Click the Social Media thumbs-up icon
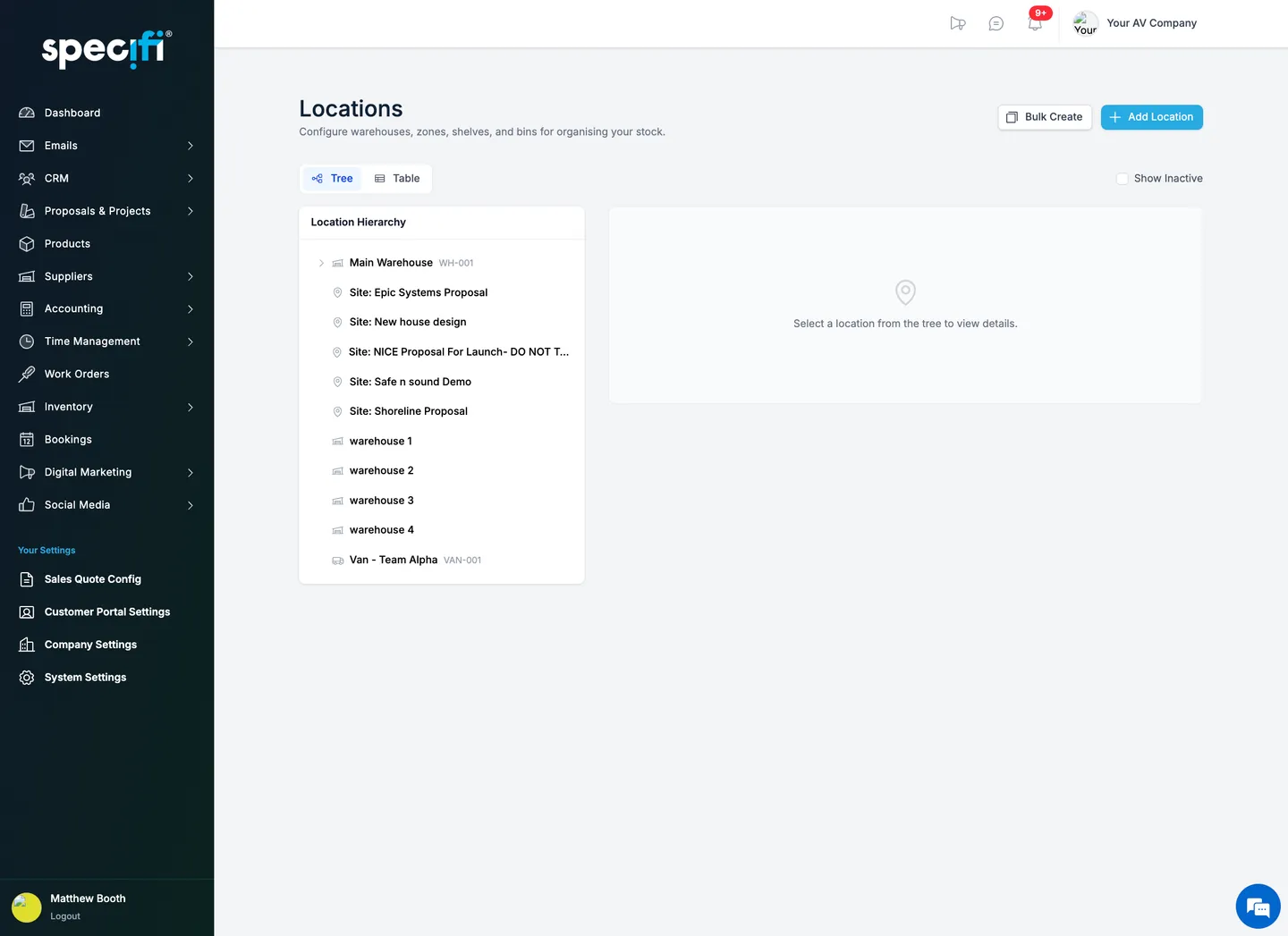1288x936 pixels. pos(27,505)
